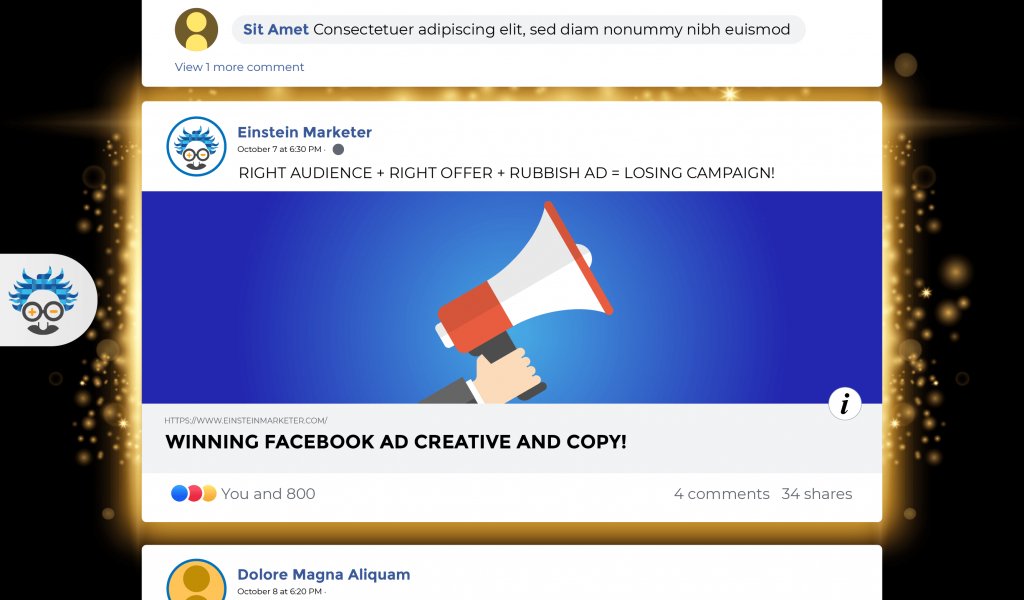The image size is (1024, 600).
Task: Click the Sit Amet commenter avatar
Action: tap(196, 29)
